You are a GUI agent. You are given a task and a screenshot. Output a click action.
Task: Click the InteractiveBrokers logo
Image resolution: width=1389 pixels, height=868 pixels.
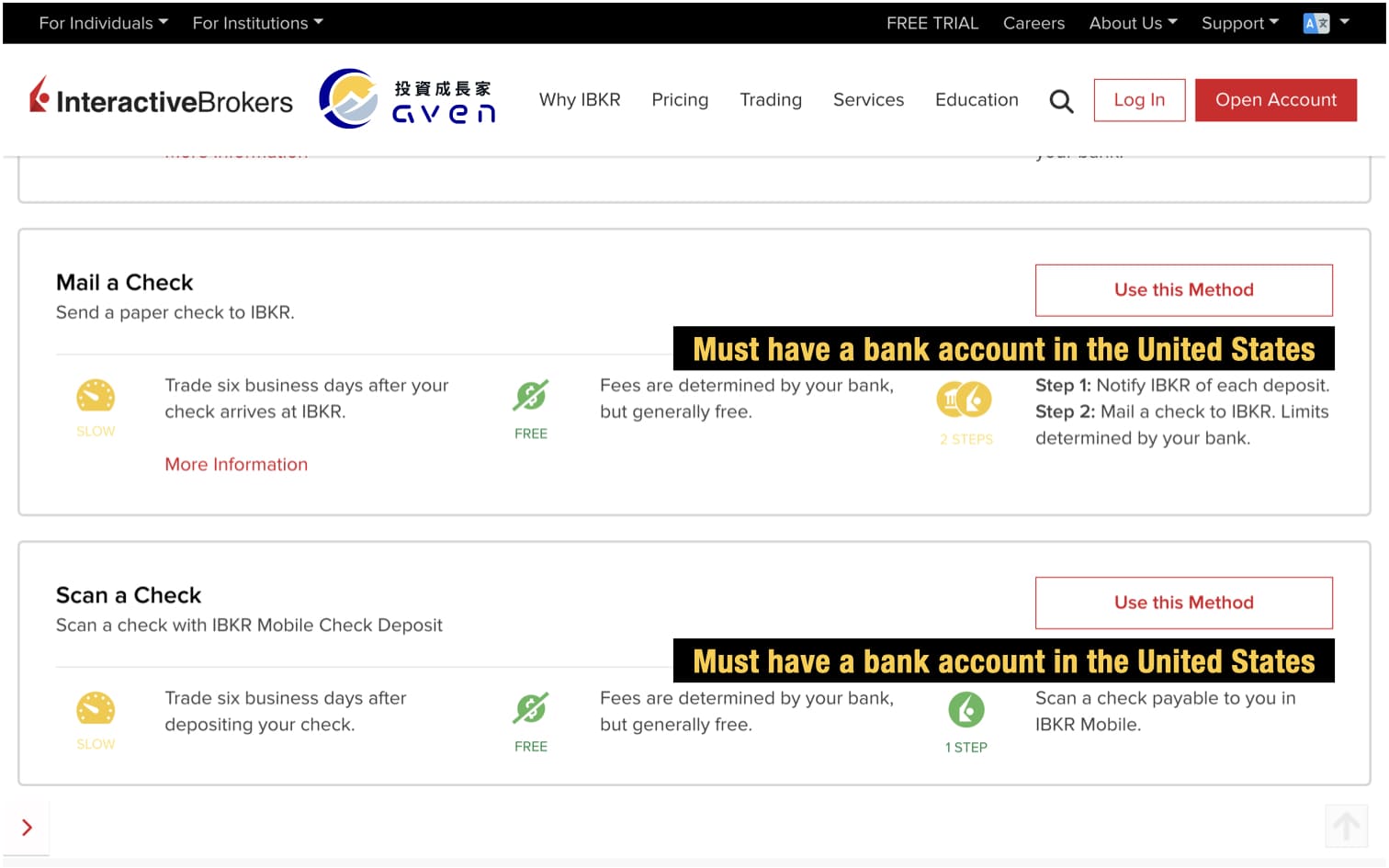[162, 99]
